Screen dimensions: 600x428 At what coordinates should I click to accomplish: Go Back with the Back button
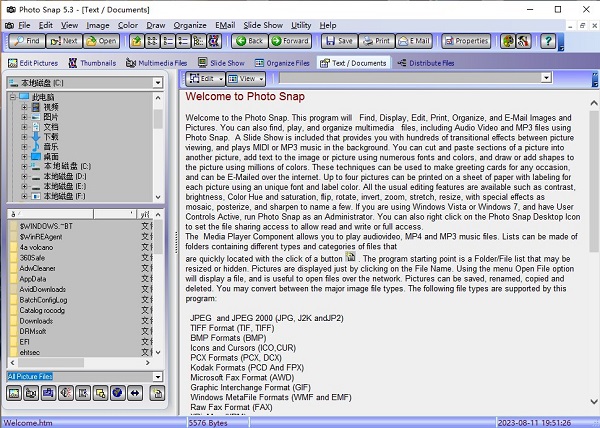(249, 41)
